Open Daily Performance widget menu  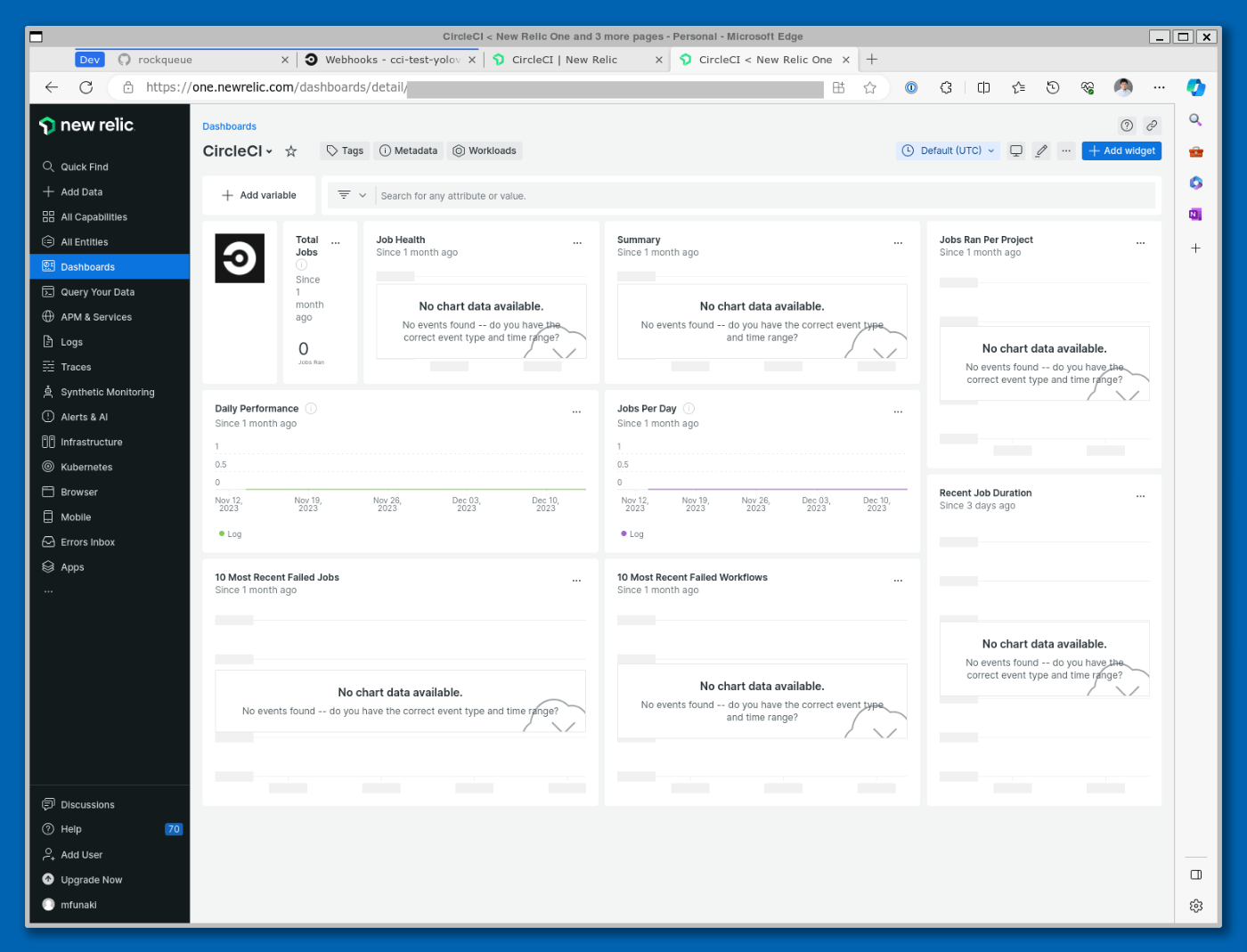pos(576,411)
